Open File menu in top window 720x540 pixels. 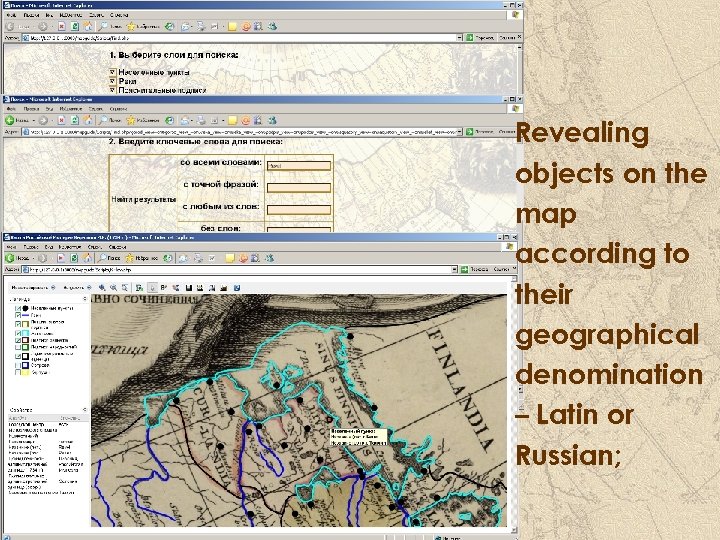11,15
